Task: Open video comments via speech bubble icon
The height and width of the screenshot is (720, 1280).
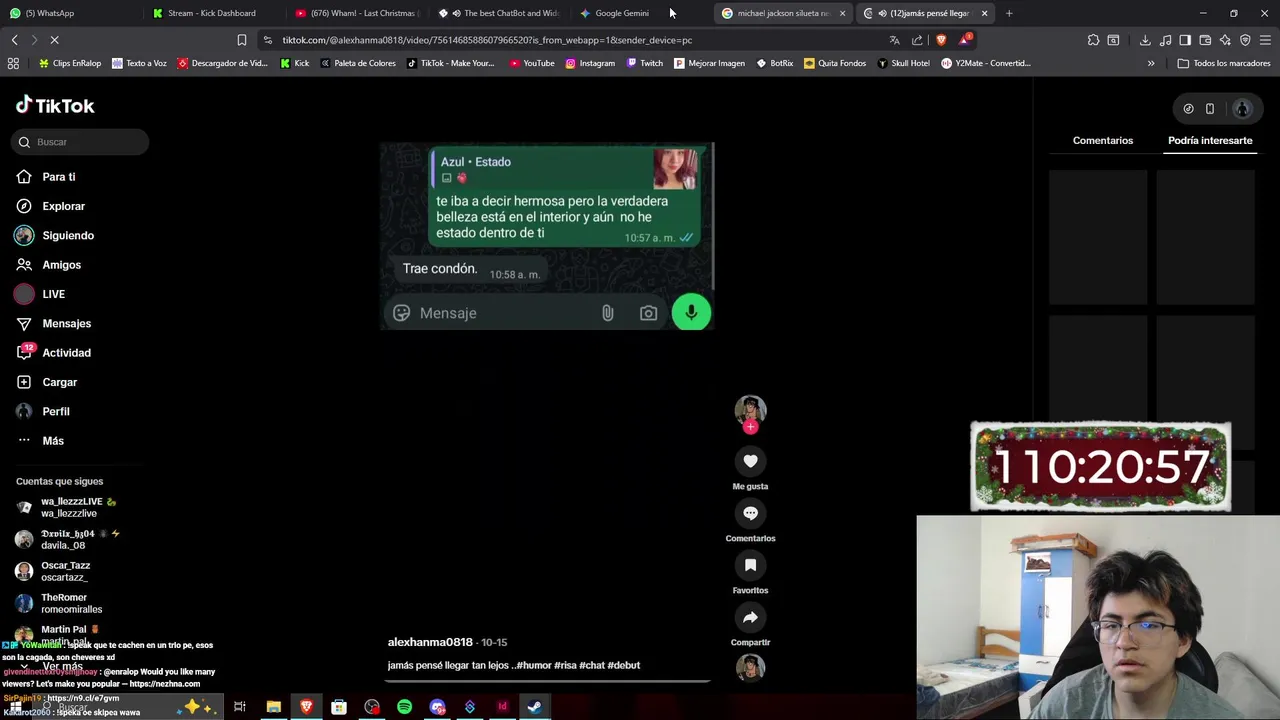Action: click(750, 513)
